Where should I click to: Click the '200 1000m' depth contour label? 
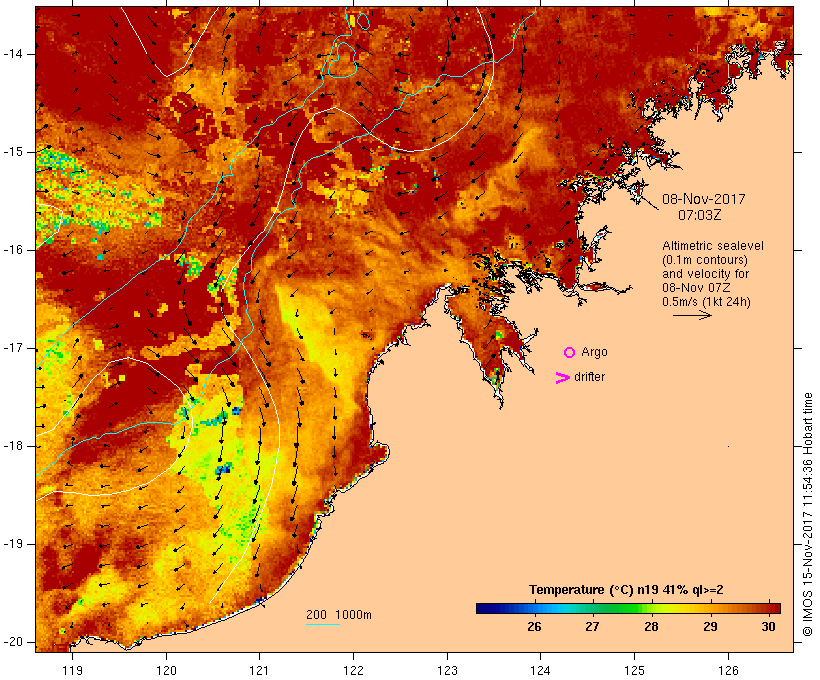[339, 615]
